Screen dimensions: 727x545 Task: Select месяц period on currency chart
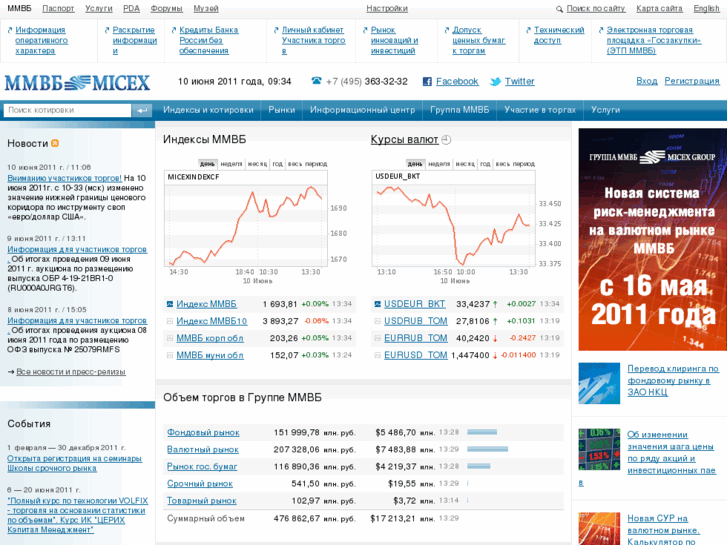coord(465,164)
